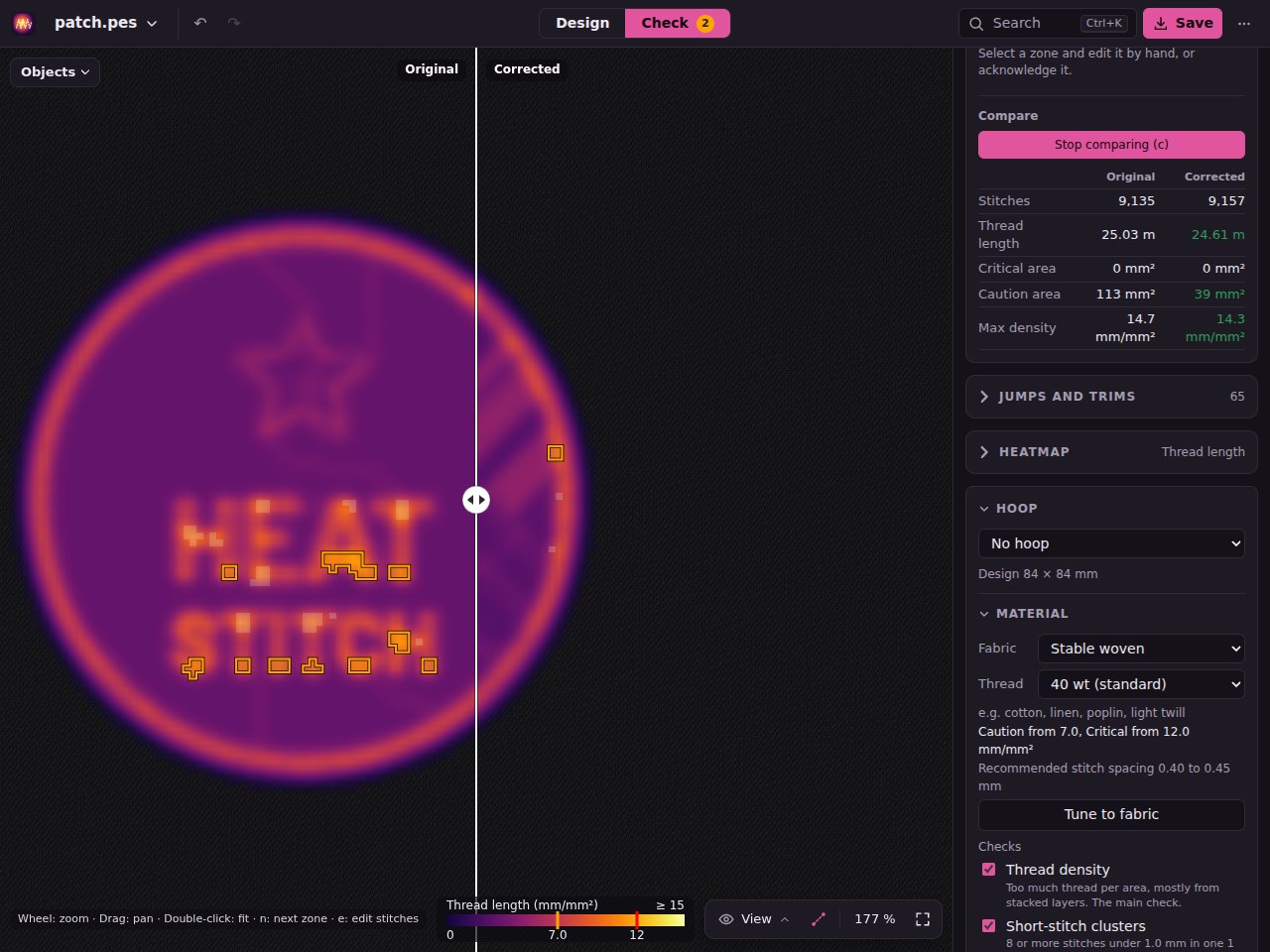Open the Thread weight dropdown
The width and height of the screenshot is (1270, 952).
[x=1141, y=684]
